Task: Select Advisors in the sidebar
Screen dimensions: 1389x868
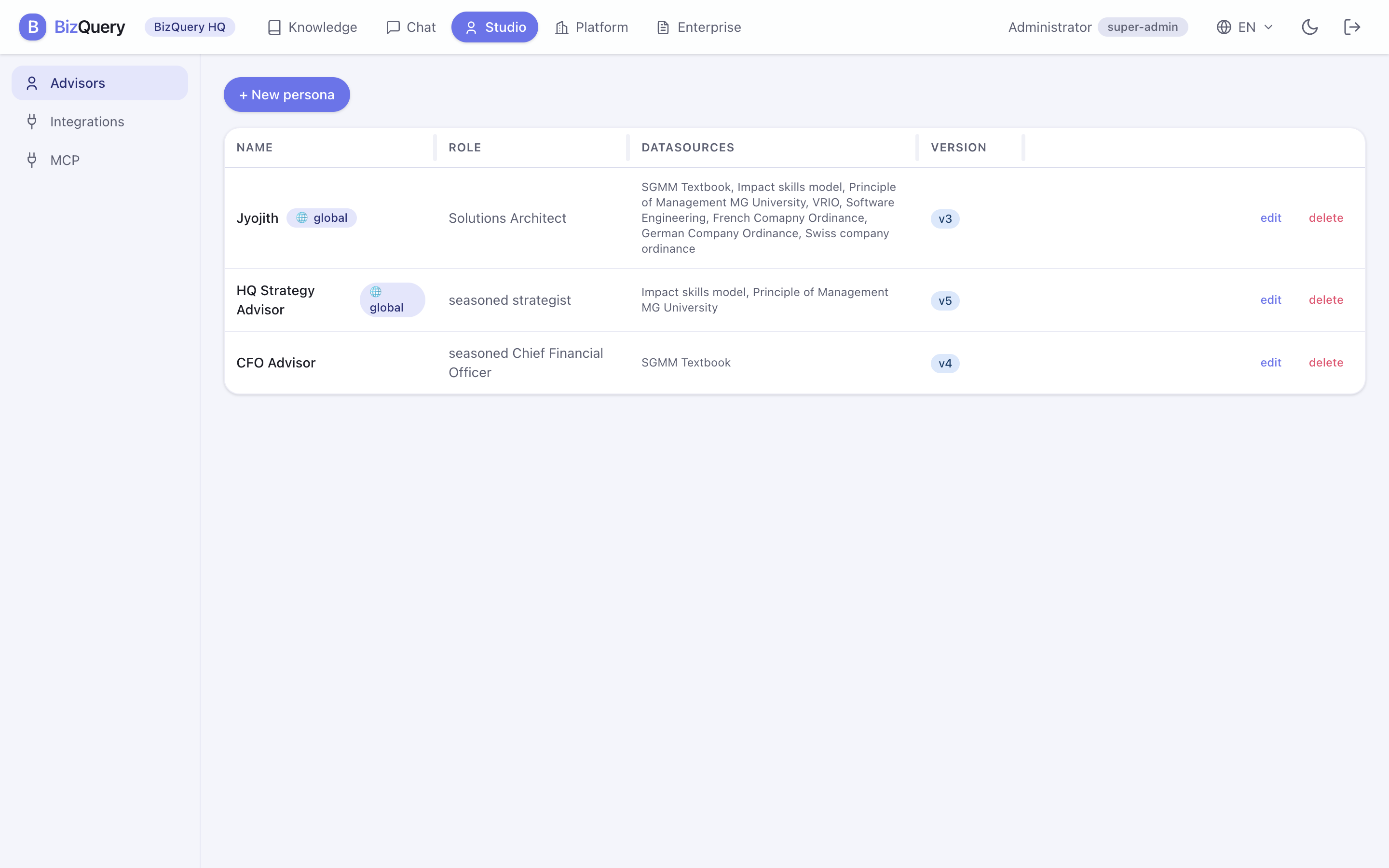Action: (x=100, y=83)
